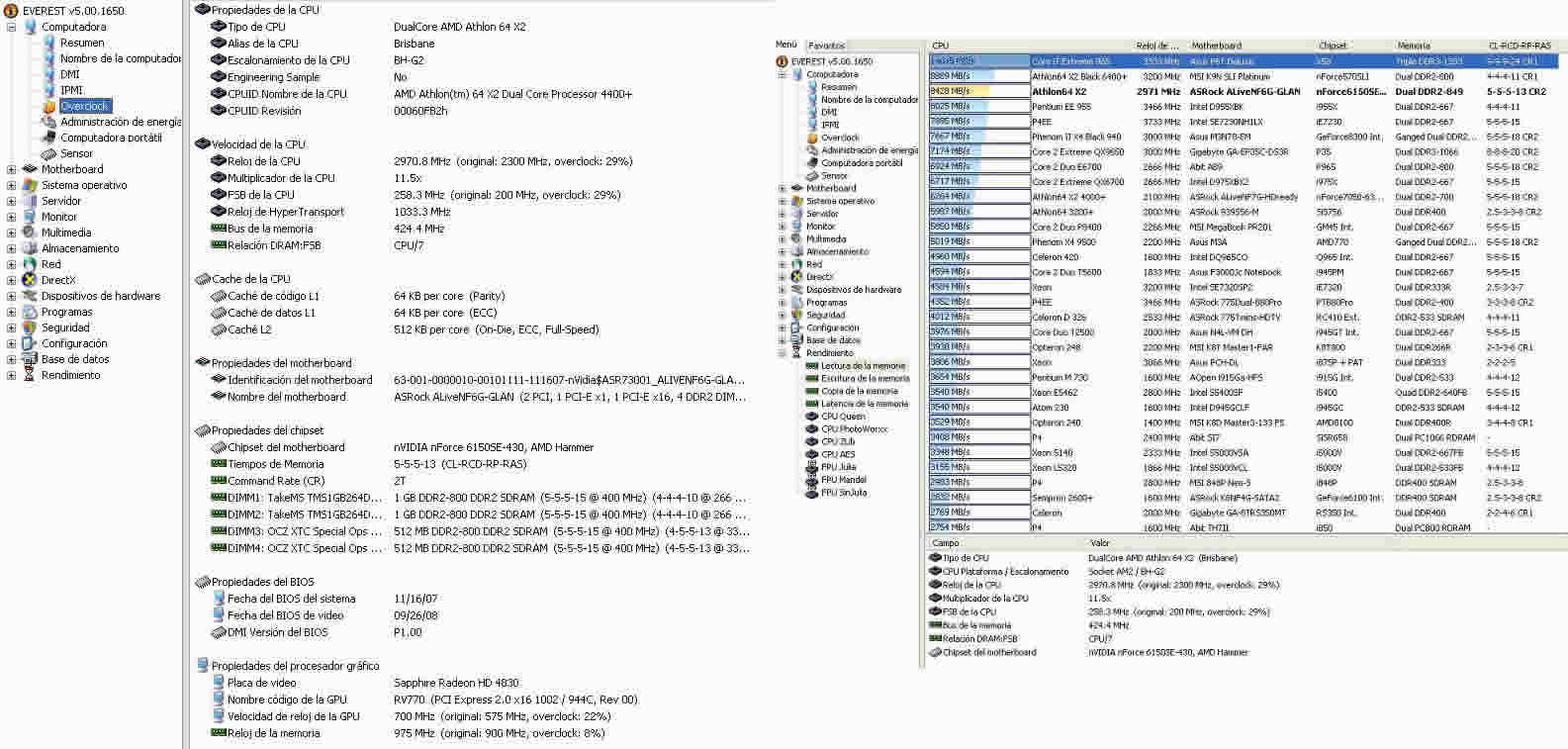Click the Administración de energía icon in the large left tree
This screenshot has width=1568, height=749.
(x=48, y=122)
